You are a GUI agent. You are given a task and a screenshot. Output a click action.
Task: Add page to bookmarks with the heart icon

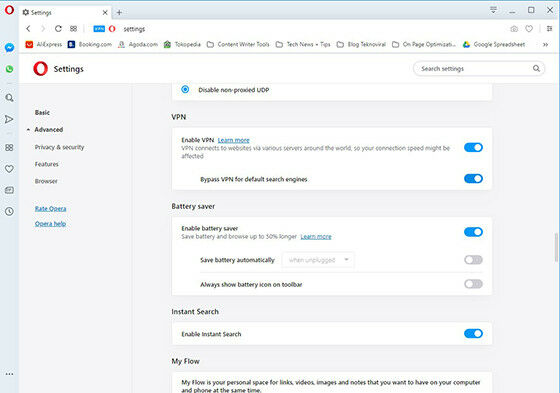tap(529, 29)
